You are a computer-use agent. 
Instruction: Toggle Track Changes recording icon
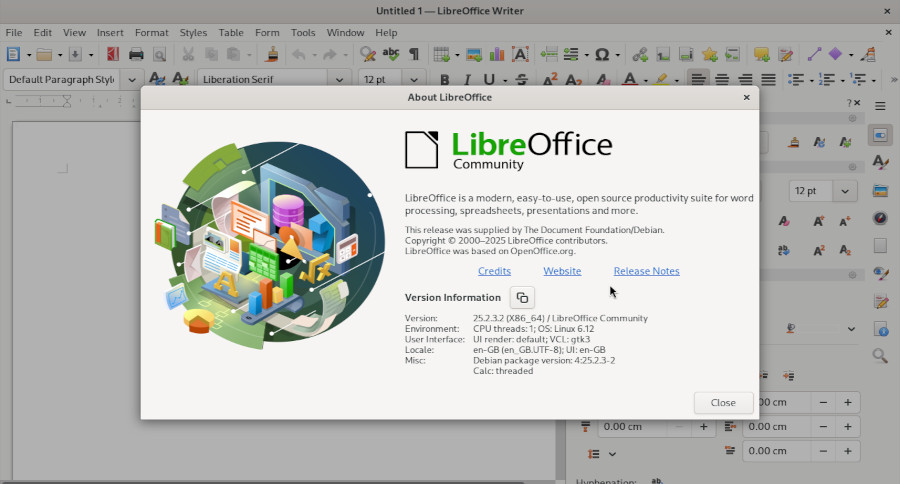pyautogui.click(x=785, y=55)
